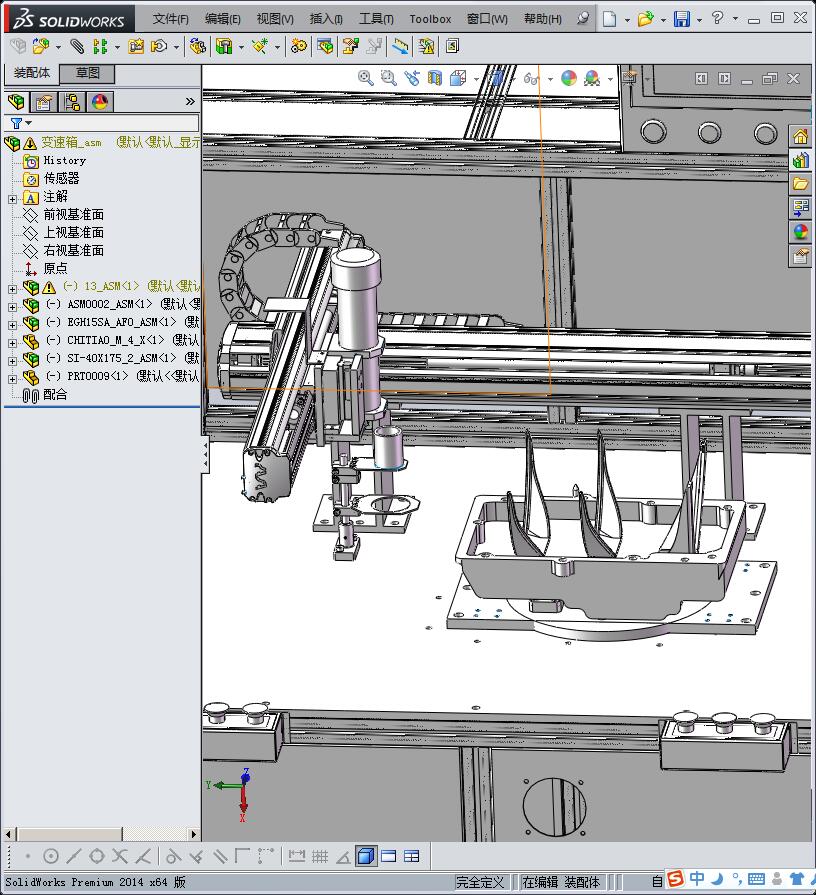The width and height of the screenshot is (816, 895).
Task: Click the Apply Scene icon
Action: (x=592, y=78)
